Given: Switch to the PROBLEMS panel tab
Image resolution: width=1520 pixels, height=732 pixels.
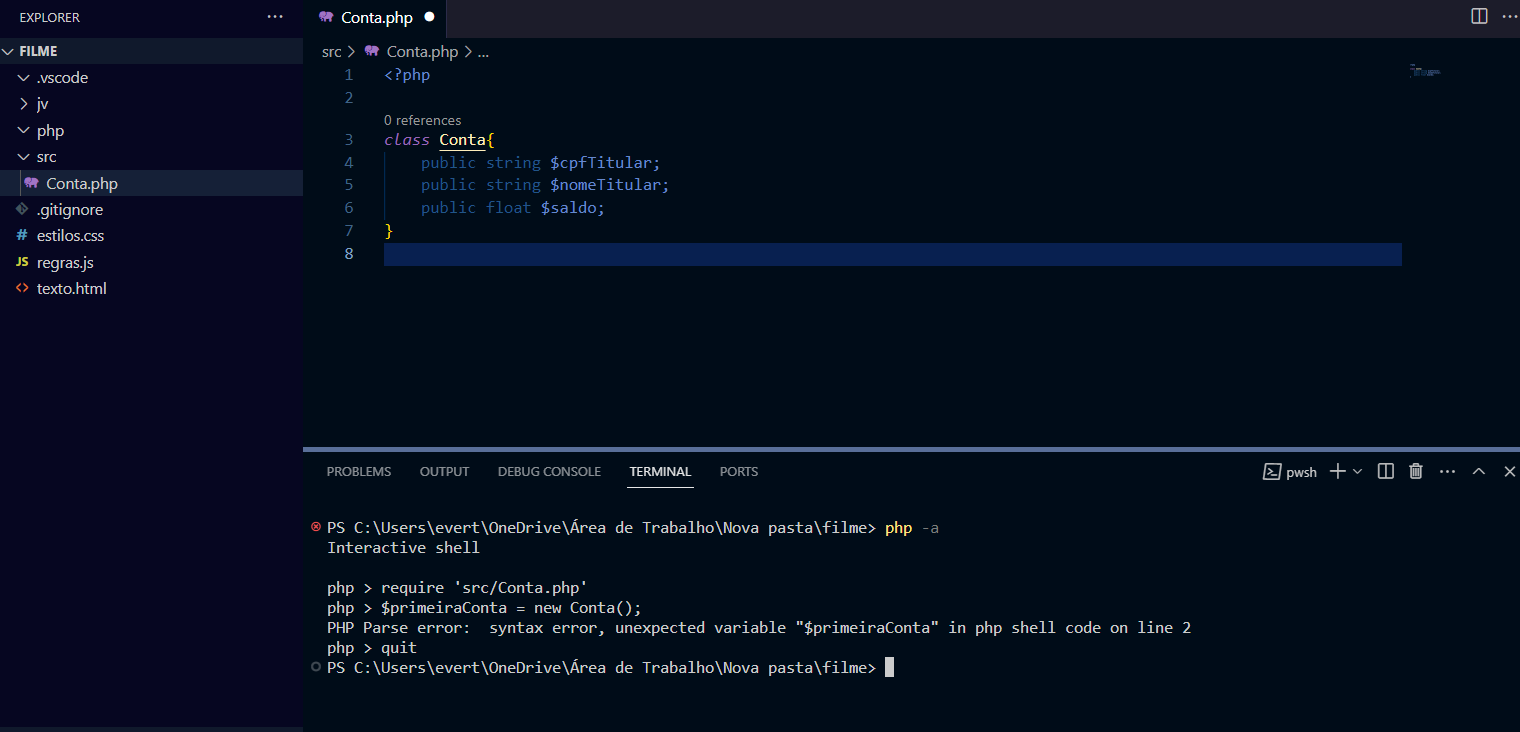Looking at the screenshot, I should [359, 472].
